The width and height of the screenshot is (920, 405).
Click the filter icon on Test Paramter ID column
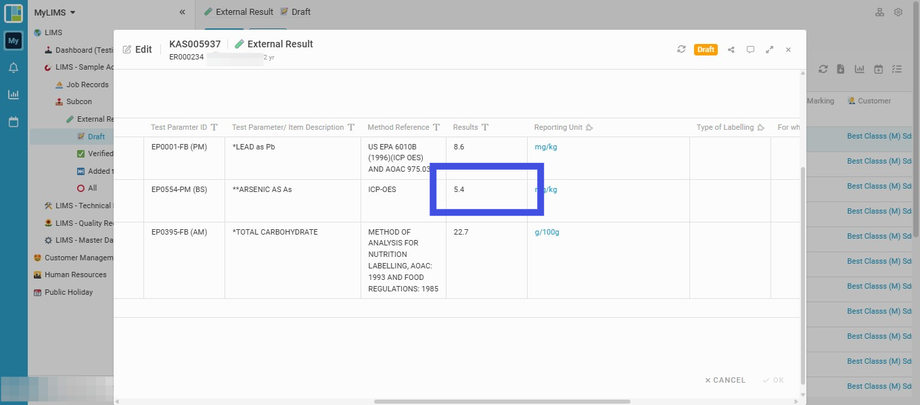pyautogui.click(x=214, y=127)
